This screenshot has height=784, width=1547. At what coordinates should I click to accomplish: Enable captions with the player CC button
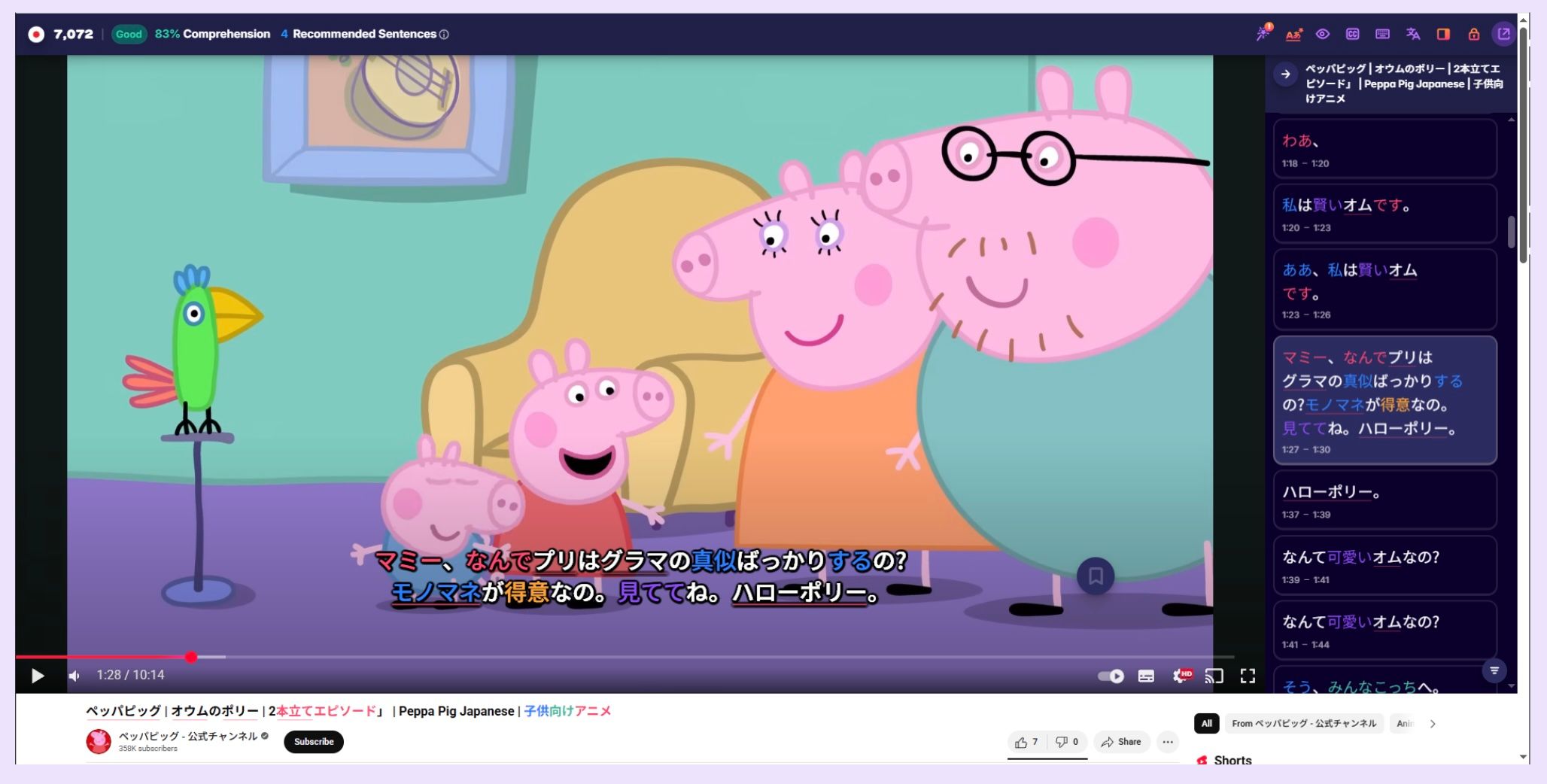pos(1147,676)
